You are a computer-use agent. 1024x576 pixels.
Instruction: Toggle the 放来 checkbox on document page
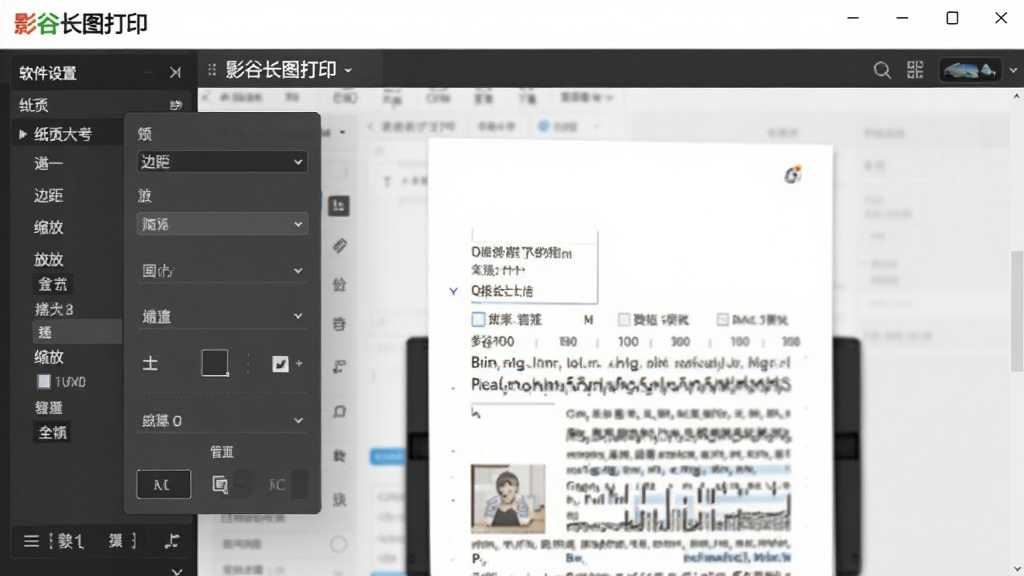click(478, 319)
